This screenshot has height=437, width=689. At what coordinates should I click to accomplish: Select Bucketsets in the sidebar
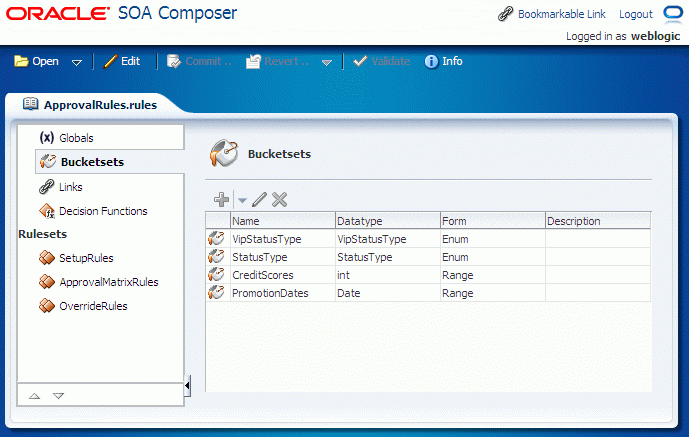(92, 162)
